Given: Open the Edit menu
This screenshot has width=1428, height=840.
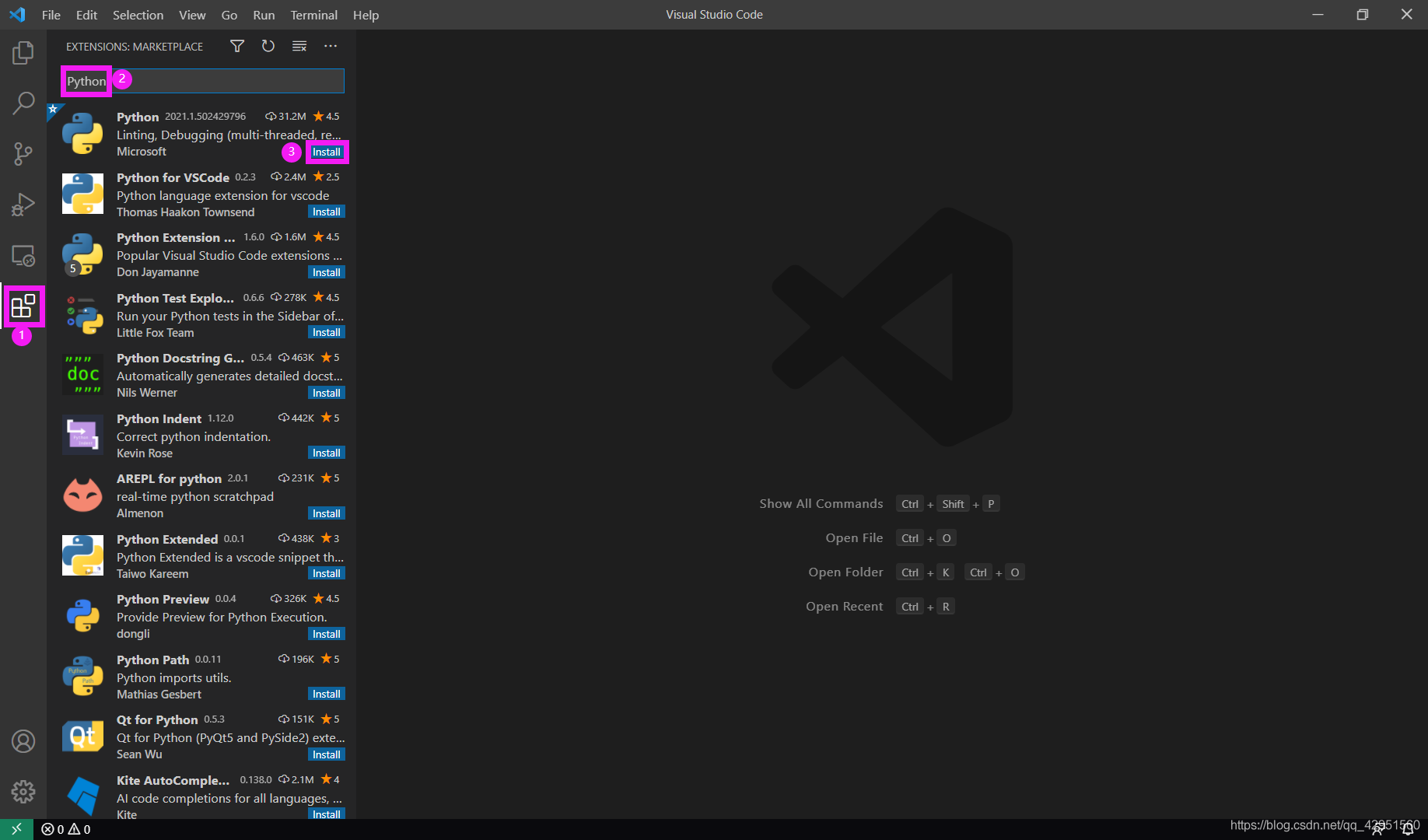Looking at the screenshot, I should point(86,15).
